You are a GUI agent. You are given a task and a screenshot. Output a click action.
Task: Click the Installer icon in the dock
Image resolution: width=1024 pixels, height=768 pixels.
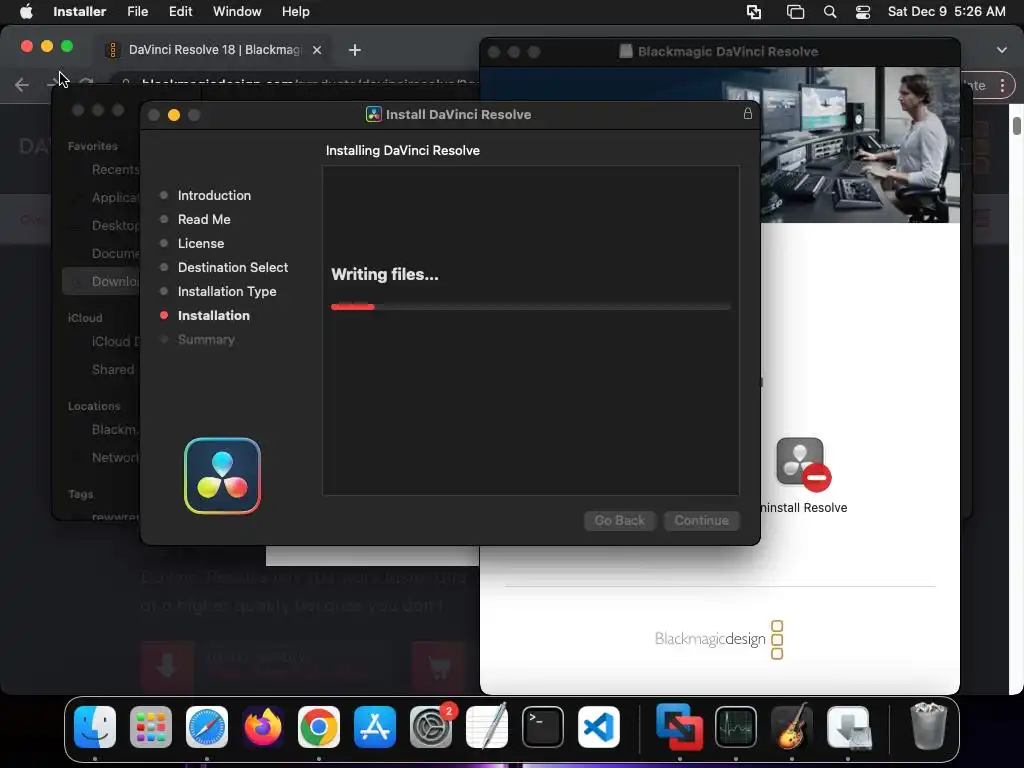point(848,727)
